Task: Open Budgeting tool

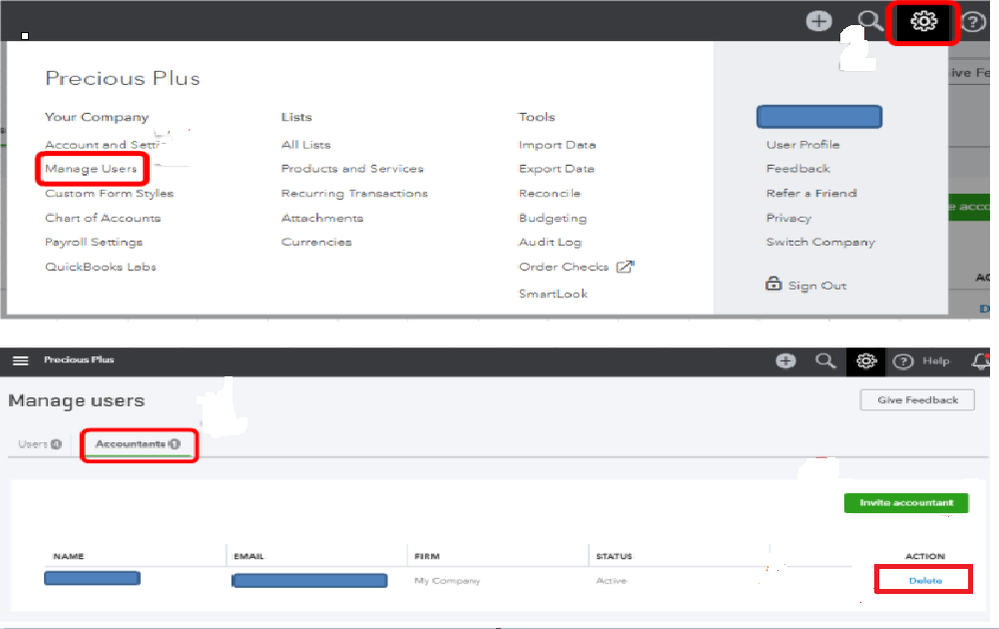Action: (552, 218)
